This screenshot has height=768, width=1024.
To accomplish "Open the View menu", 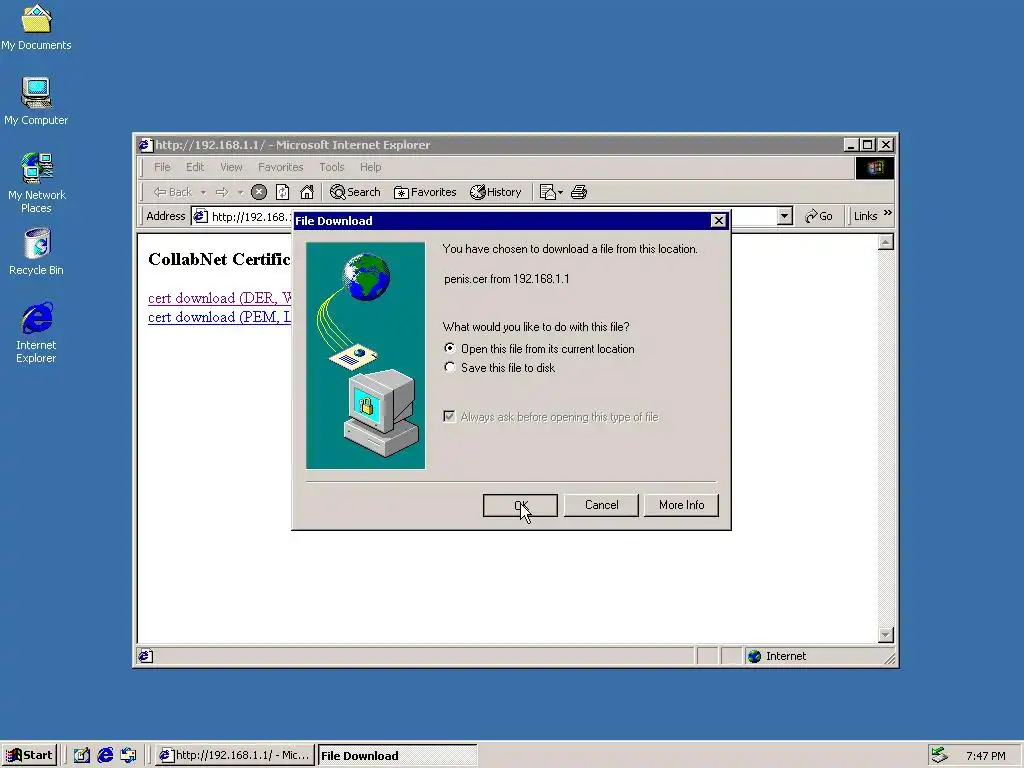I will [x=231, y=167].
